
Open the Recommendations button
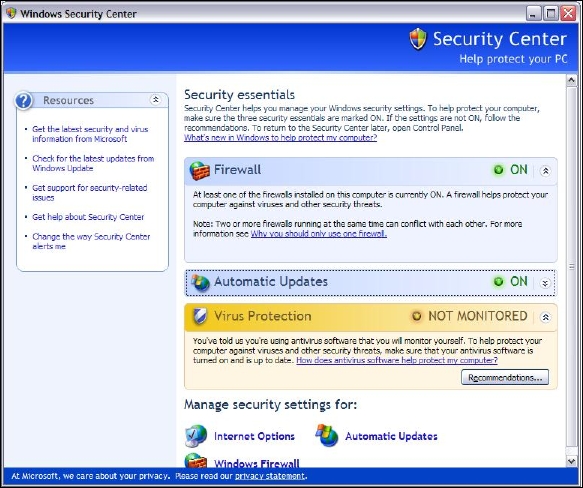[x=505, y=378]
